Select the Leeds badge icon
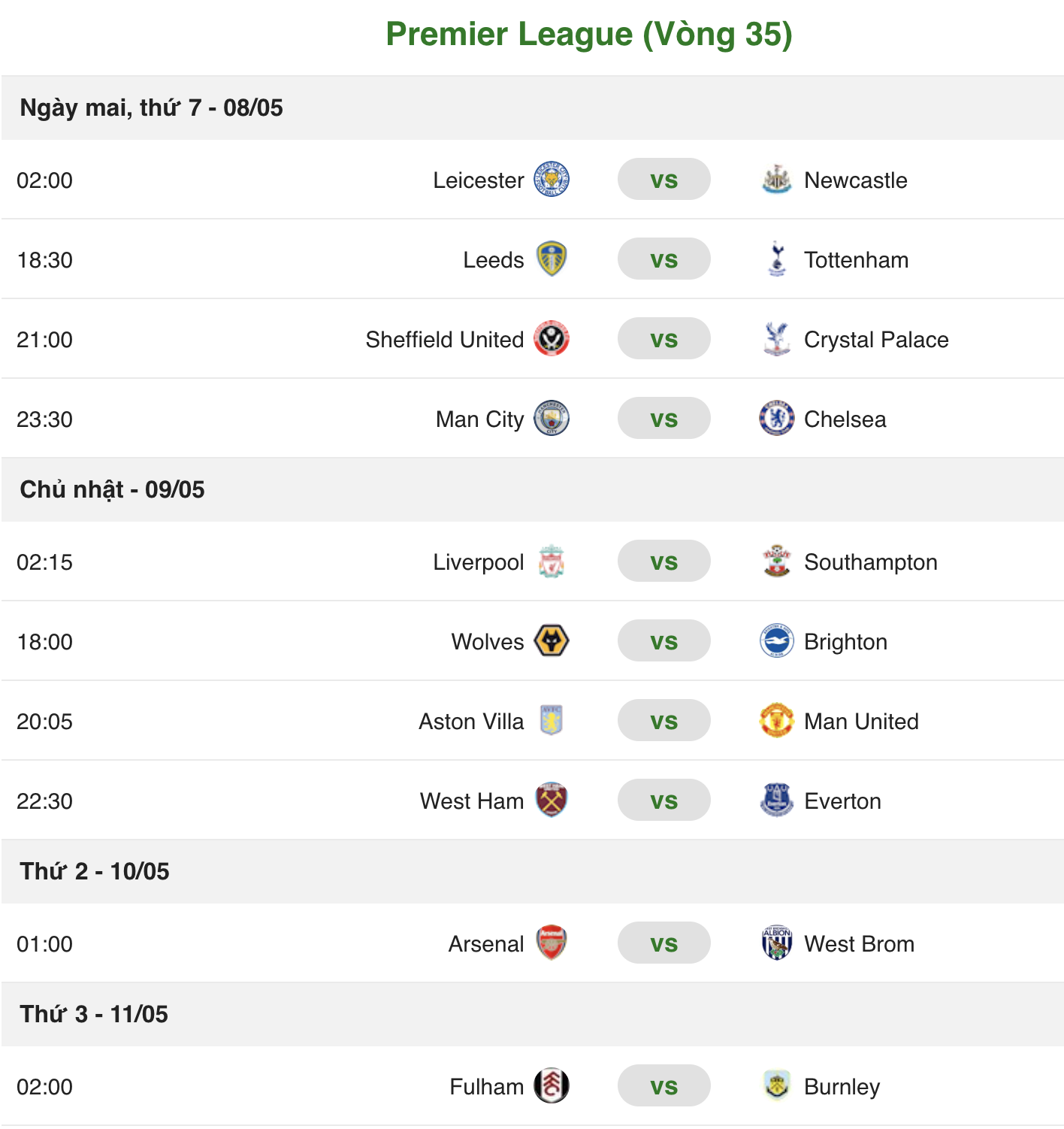 (552, 259)
